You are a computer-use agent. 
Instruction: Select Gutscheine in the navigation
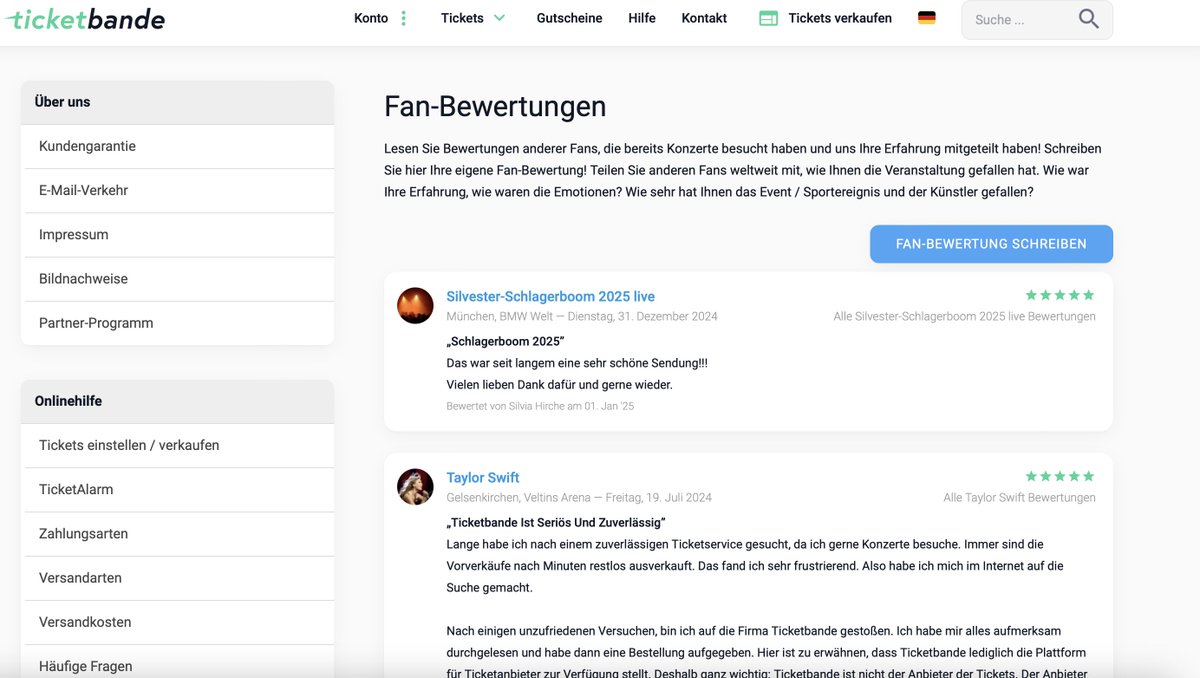pyautogui.click(x=569, y=18)
